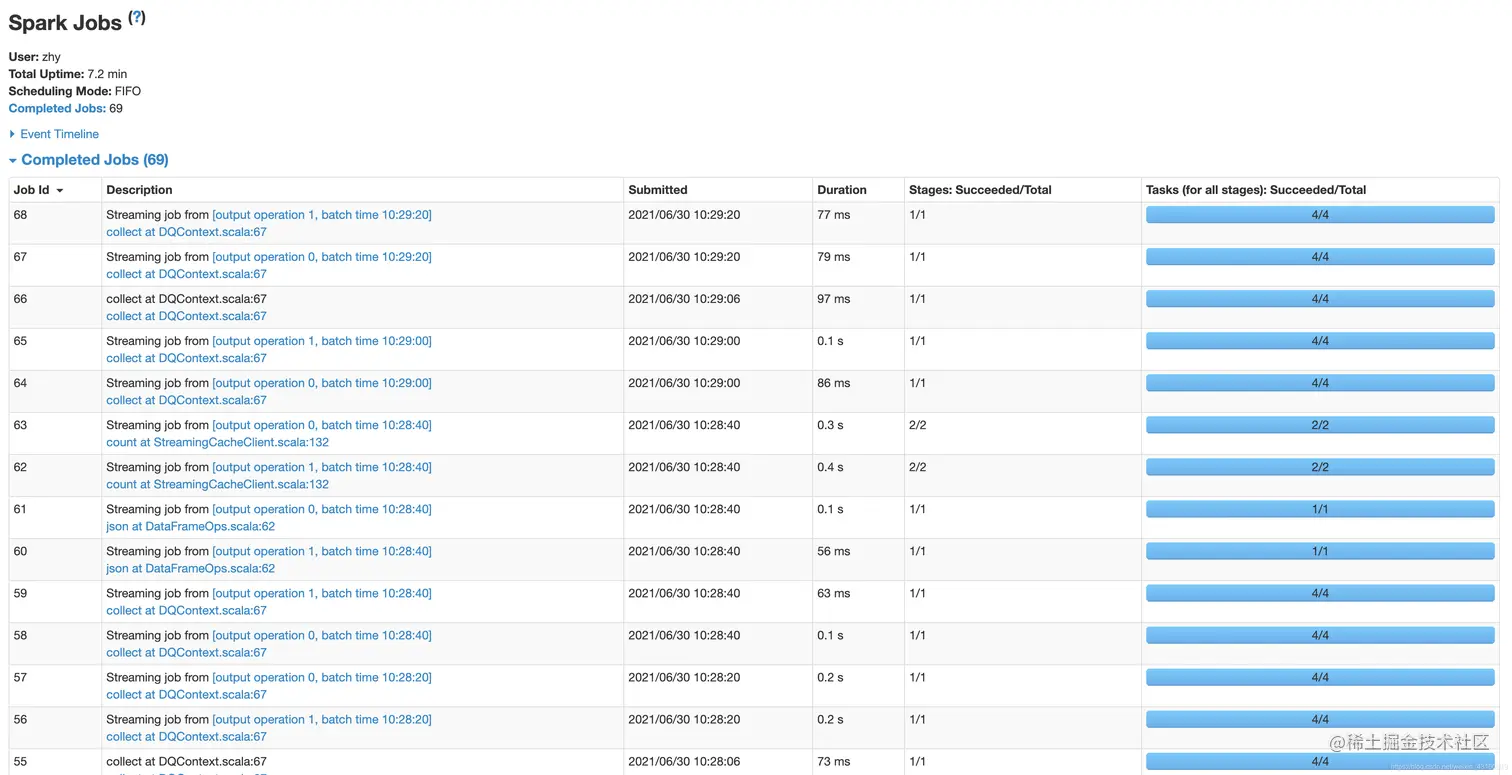1512x775 pixels.
Task: Select the Total Uptime 7.2 min text
Action: pyautogui.click(x=68, y=74)
